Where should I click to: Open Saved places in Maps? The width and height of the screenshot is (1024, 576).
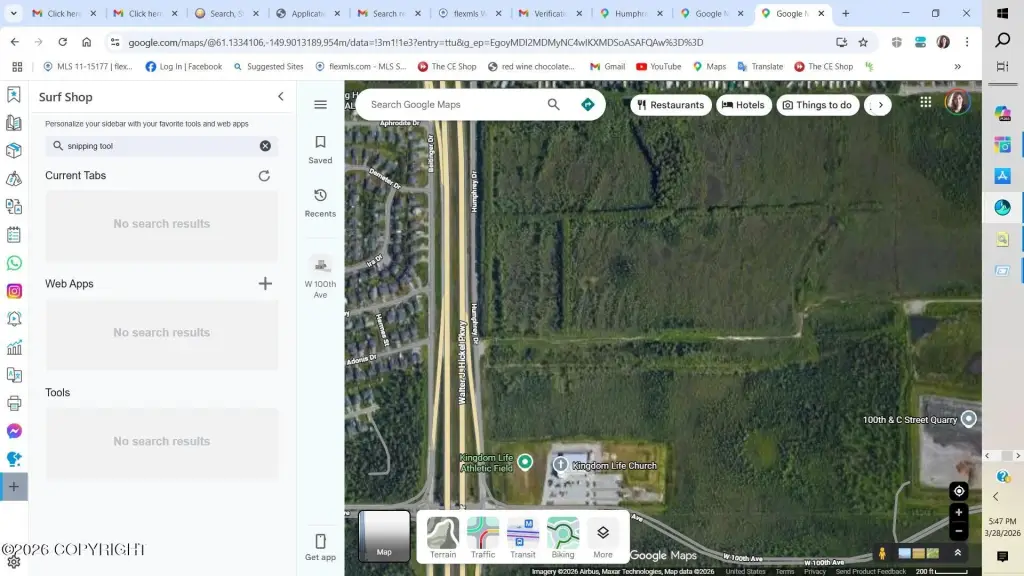(x=320, y=149)
